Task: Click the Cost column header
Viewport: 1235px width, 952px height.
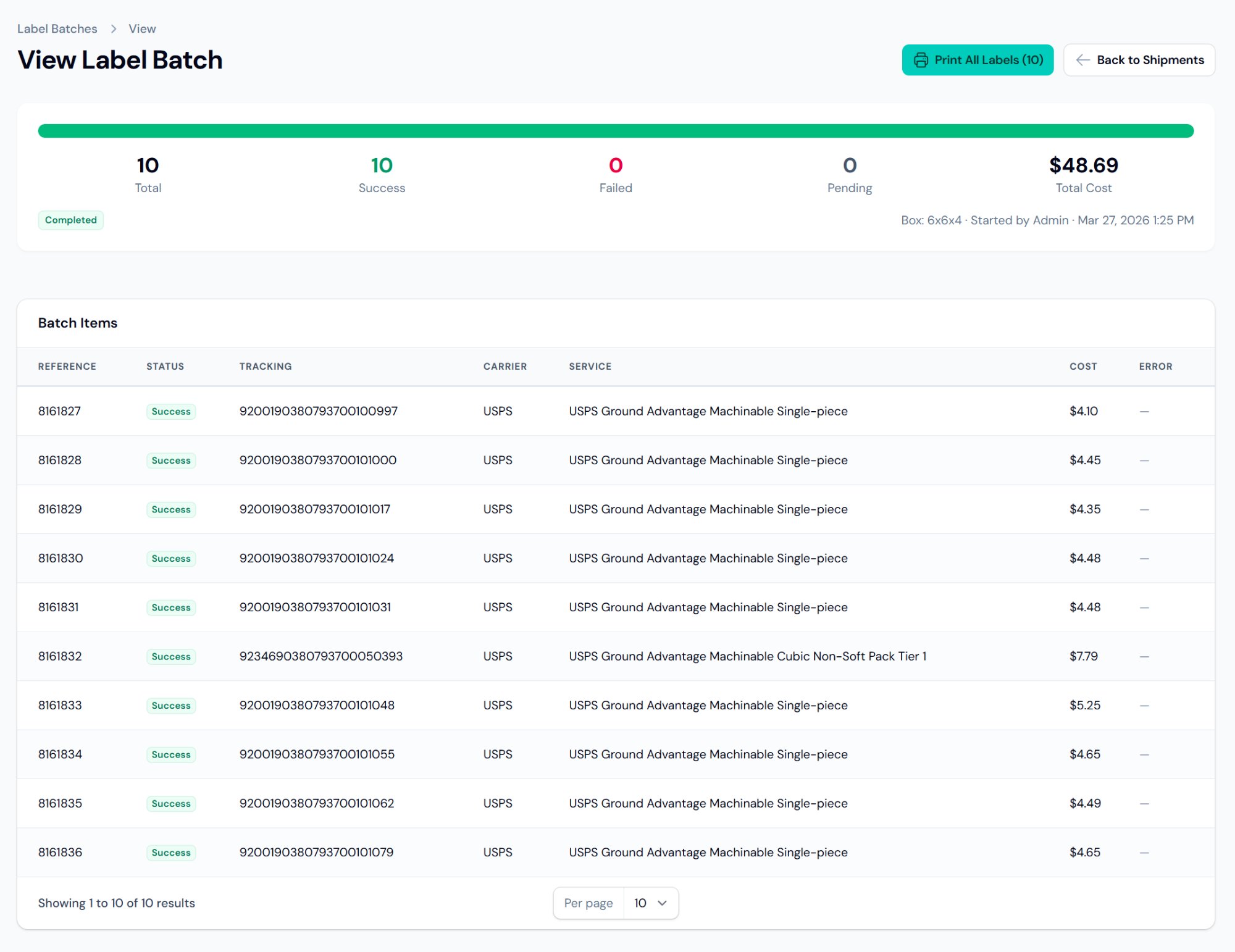Action: pyautogui.click(x=1082, y=366)
